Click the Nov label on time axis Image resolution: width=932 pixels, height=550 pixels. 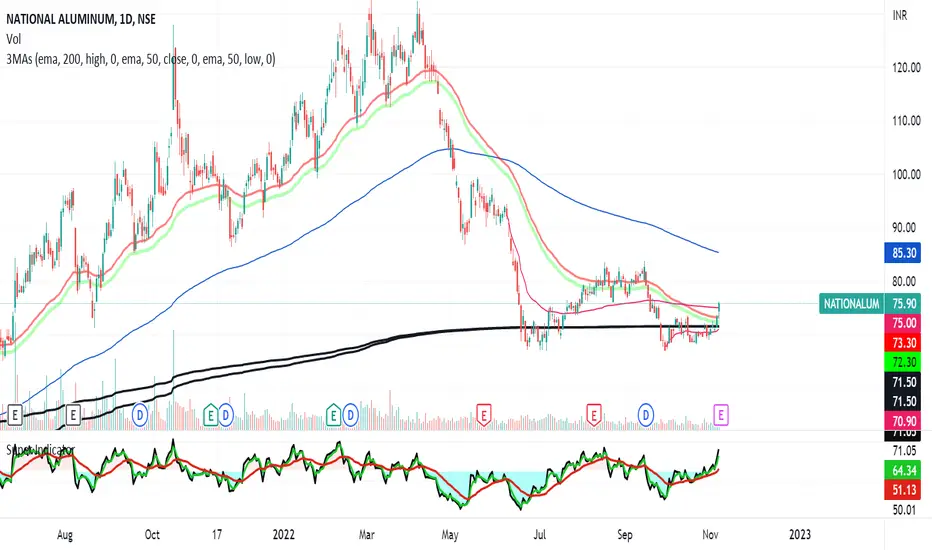pos(710,535)
